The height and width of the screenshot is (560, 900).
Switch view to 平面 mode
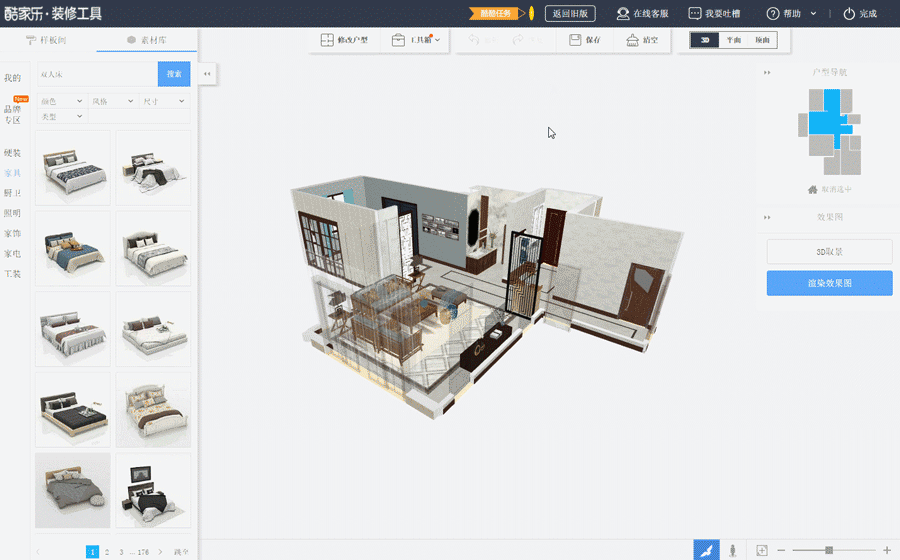(x=734, y=40)
